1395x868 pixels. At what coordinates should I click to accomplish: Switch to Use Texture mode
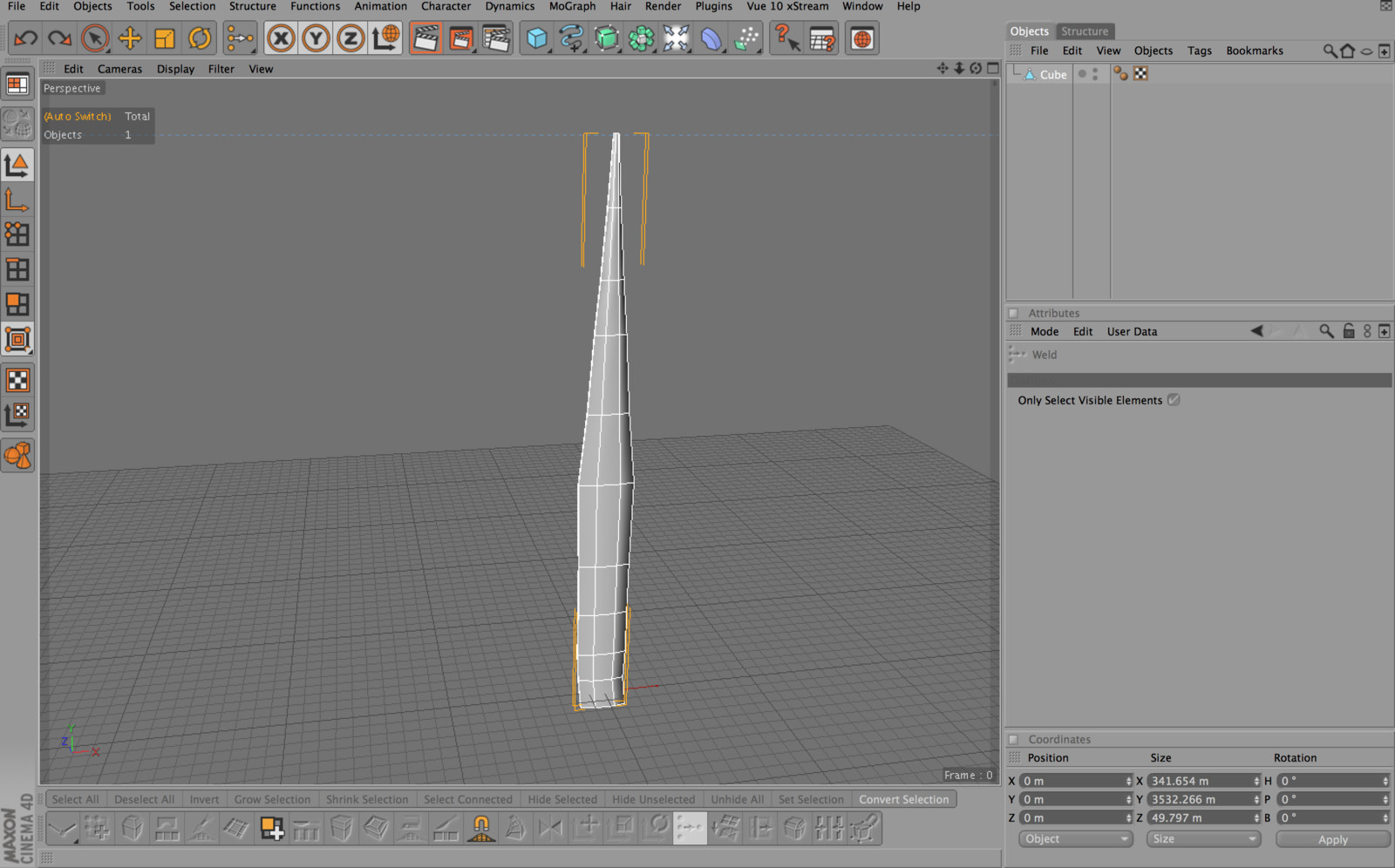point(17,380)
